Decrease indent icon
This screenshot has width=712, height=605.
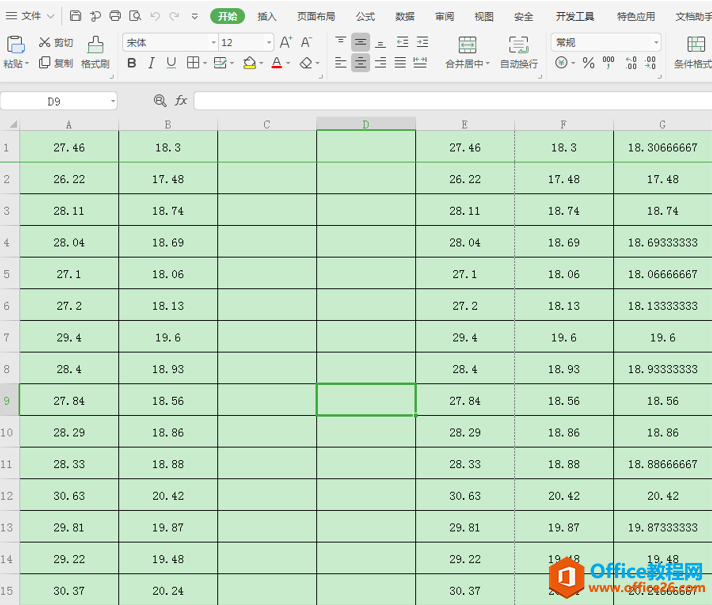tap(402, 42)
